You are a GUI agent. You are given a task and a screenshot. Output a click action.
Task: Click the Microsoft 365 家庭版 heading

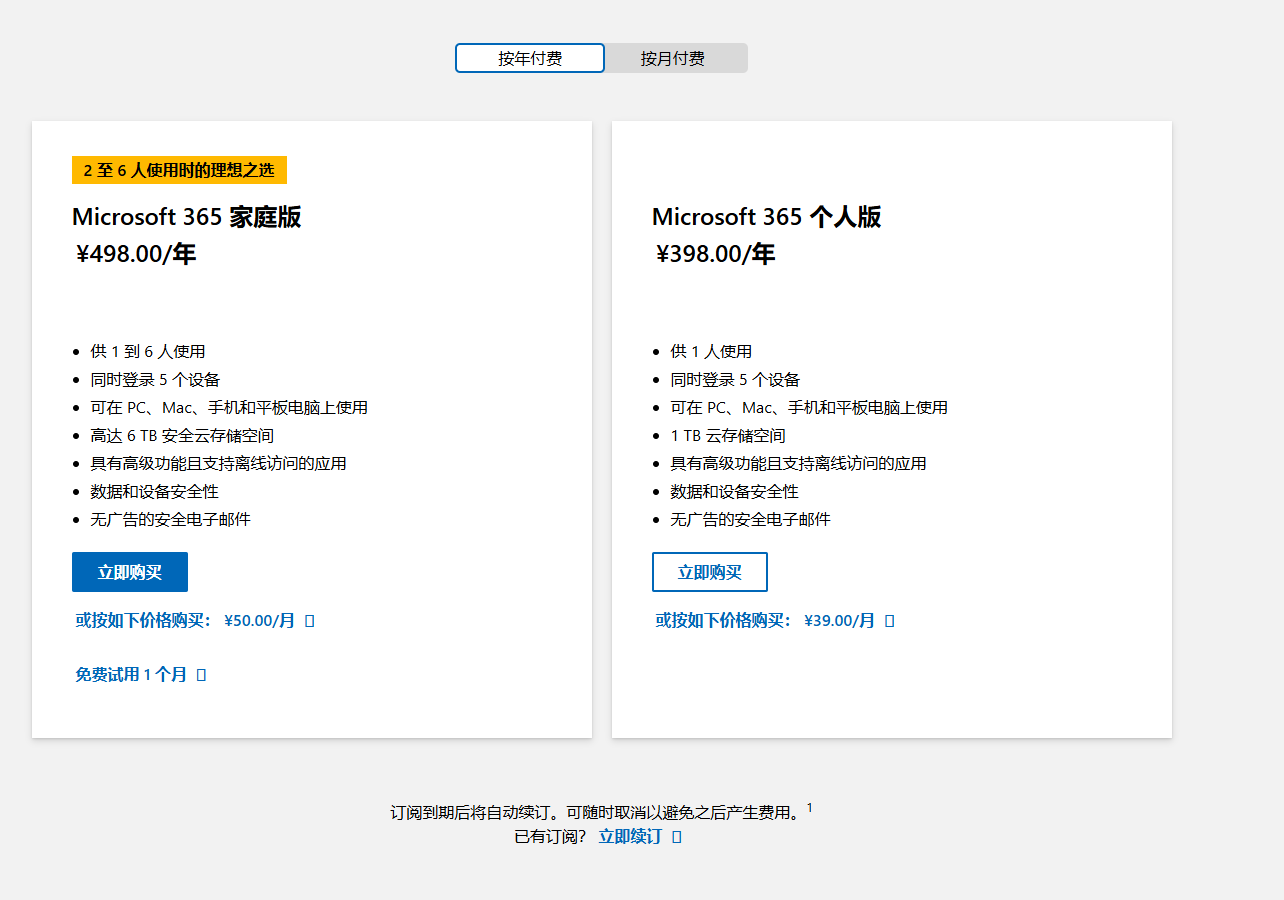186,217
